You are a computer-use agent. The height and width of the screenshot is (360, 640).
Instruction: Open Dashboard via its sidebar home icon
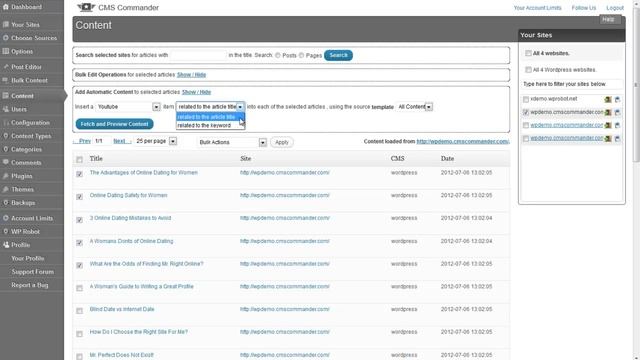click(x=6, y=7)
